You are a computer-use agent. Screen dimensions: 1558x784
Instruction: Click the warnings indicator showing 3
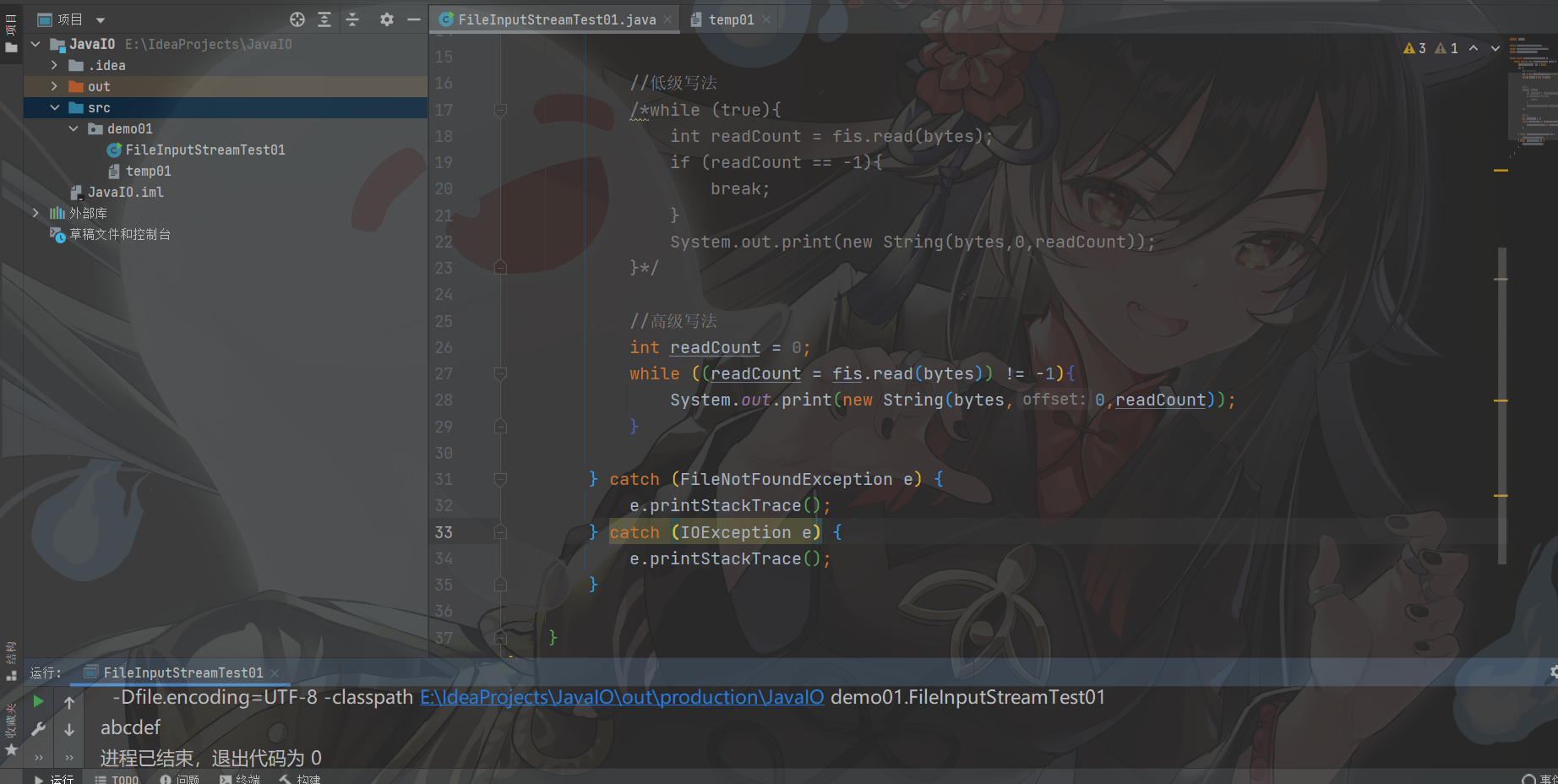click(x=1414, y=48)
